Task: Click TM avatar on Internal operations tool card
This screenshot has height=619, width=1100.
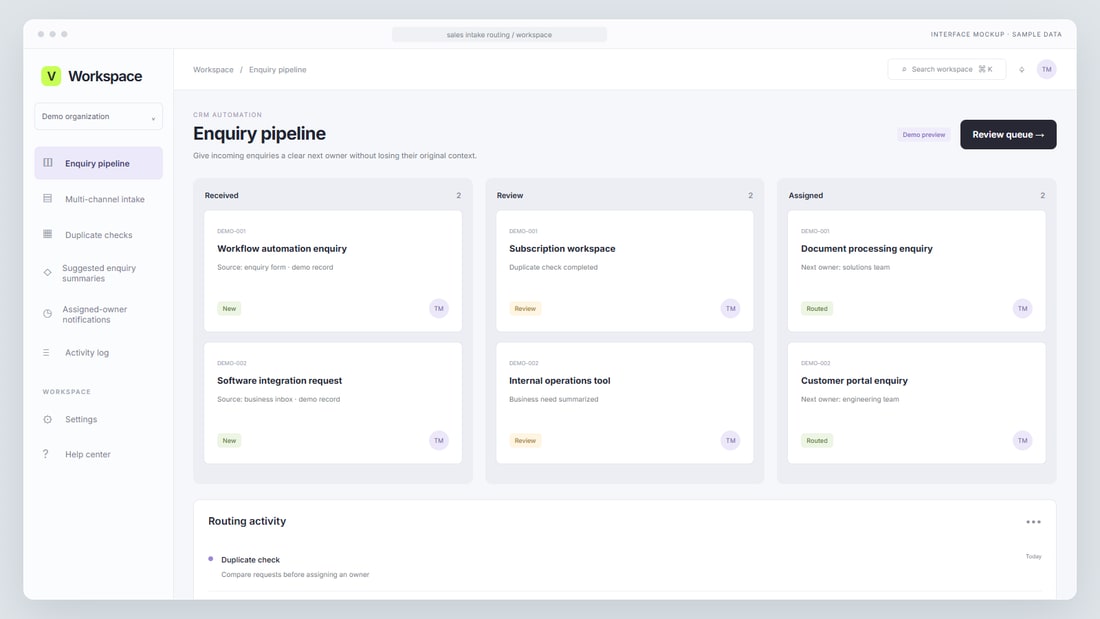Action: (x=730, y=441)
